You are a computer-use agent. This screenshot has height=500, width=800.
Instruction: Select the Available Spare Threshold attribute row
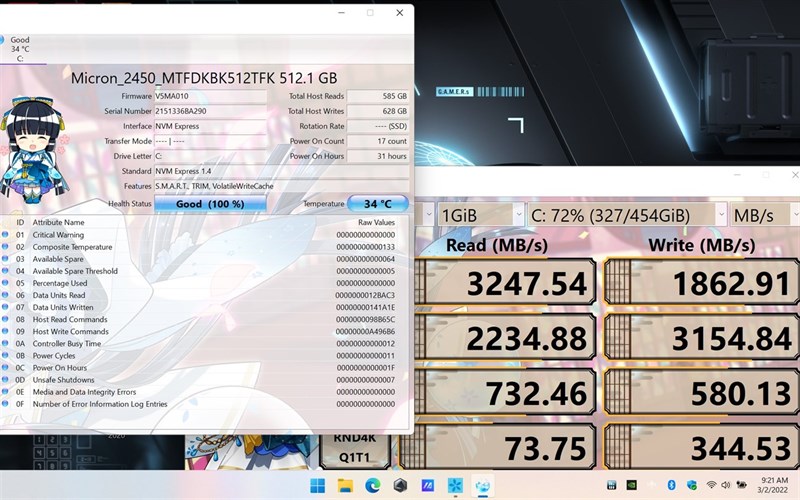(x=204, y=271)
